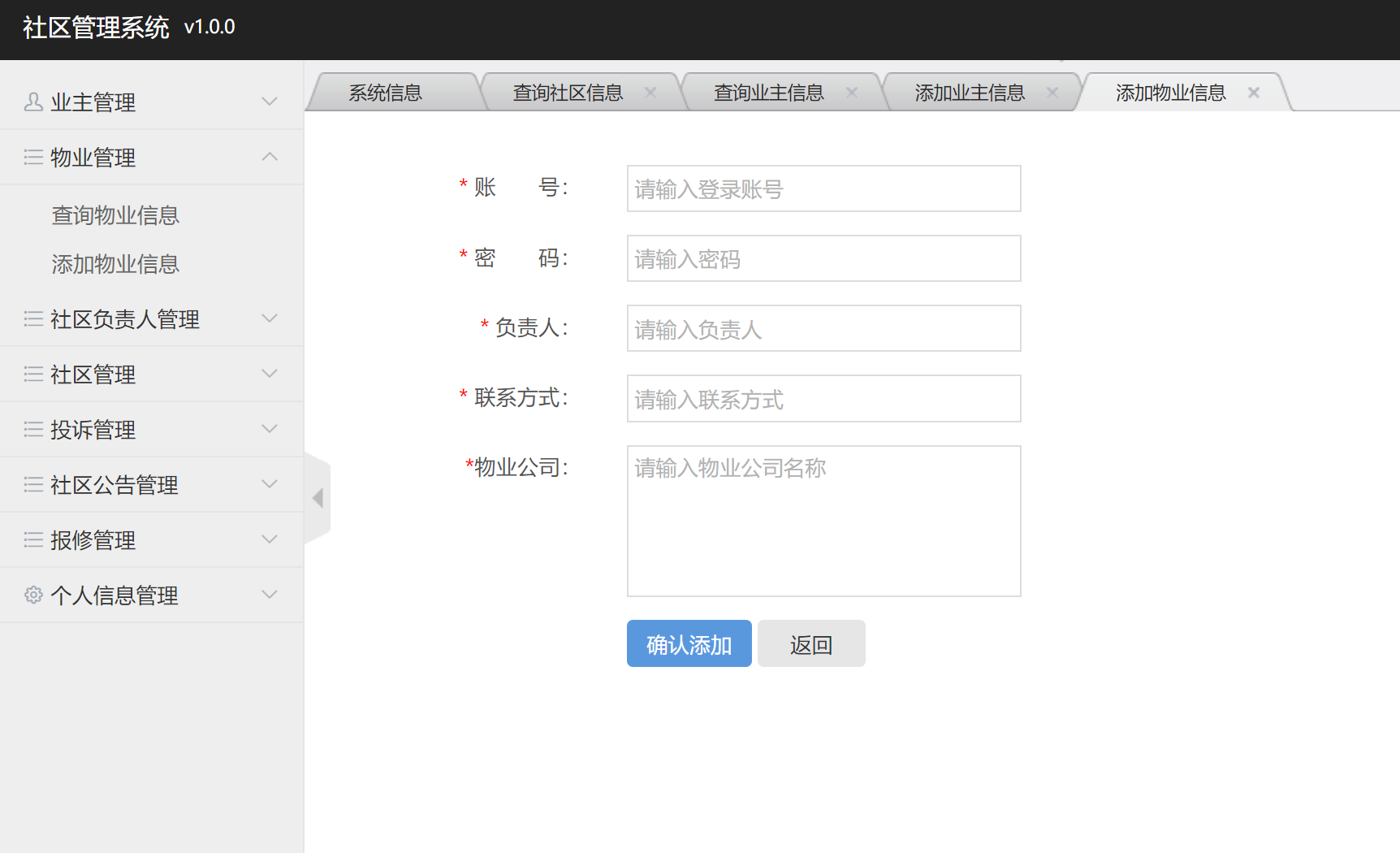Collapse the sidebar using the arrow handle
1400x853 pixels.
click(x=318, y=498)
